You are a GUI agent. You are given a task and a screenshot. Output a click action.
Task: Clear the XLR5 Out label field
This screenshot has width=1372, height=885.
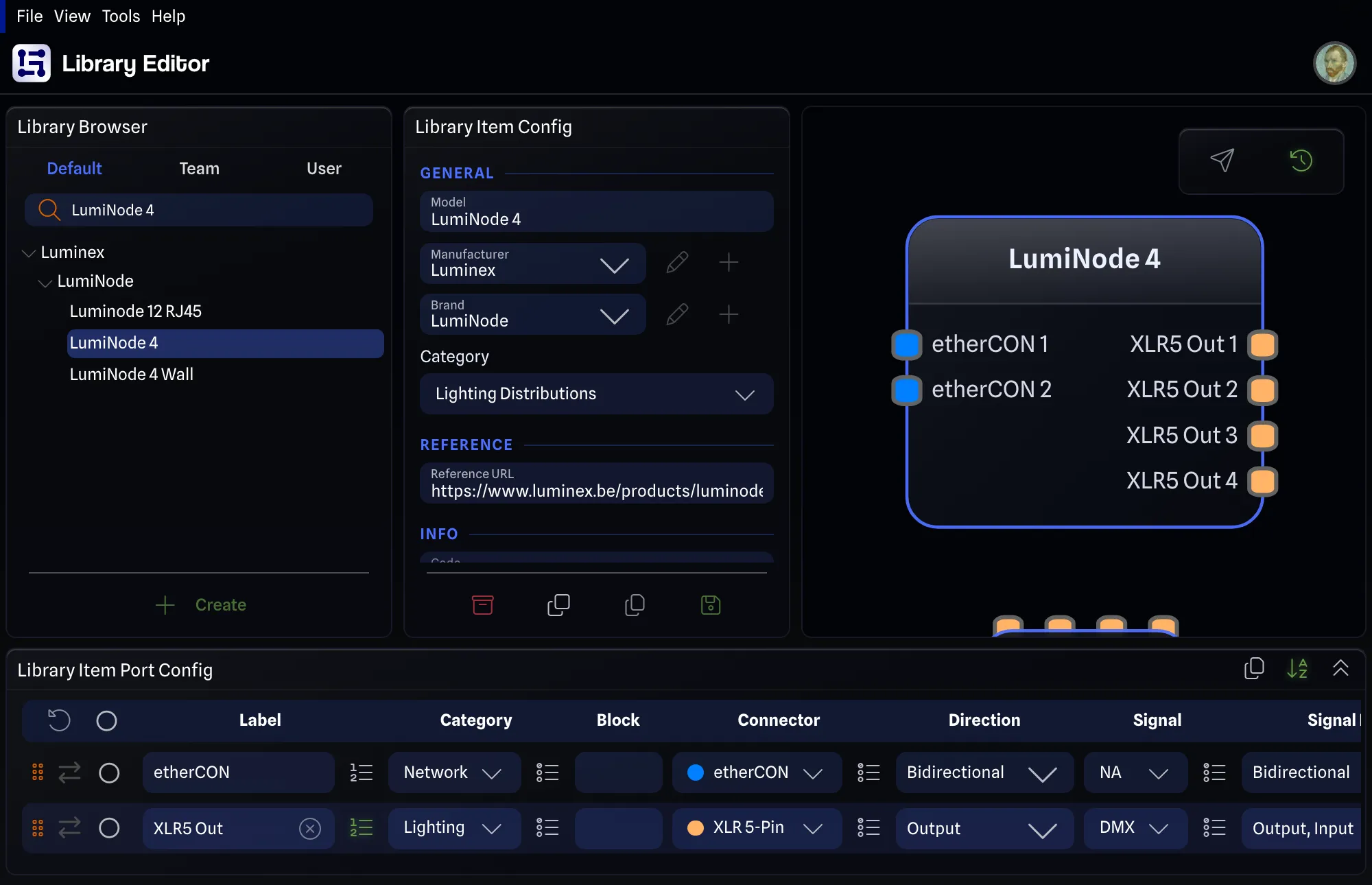point(310,829)
